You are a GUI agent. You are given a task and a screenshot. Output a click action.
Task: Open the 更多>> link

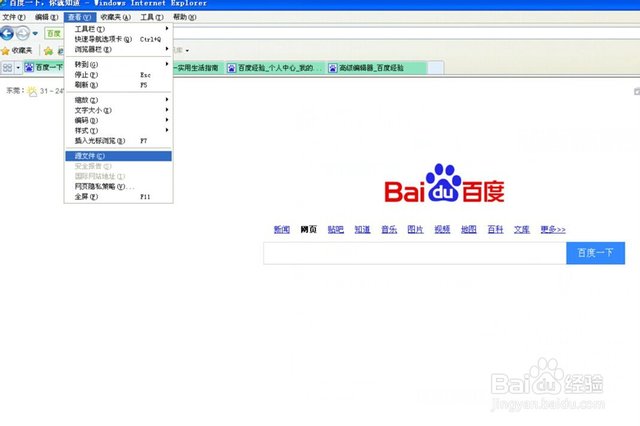[553, 229]
